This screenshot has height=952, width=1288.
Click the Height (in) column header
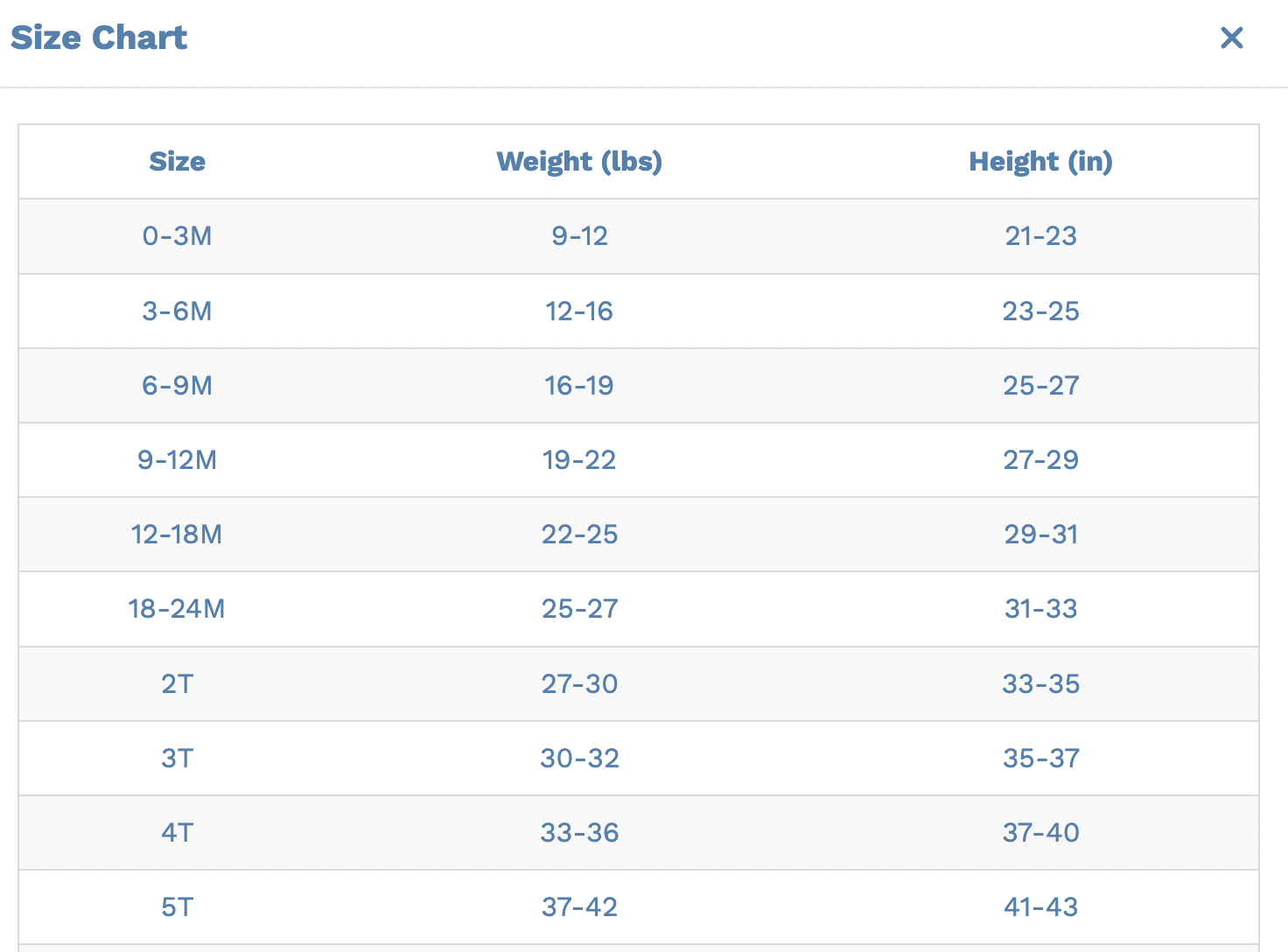1040,162
